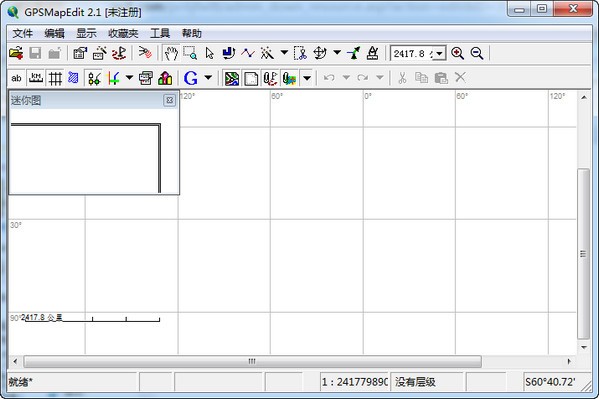This screenshot has height=399, width=599.
Task: Click the mini map viewport rectangle
Action: (86, 158)
